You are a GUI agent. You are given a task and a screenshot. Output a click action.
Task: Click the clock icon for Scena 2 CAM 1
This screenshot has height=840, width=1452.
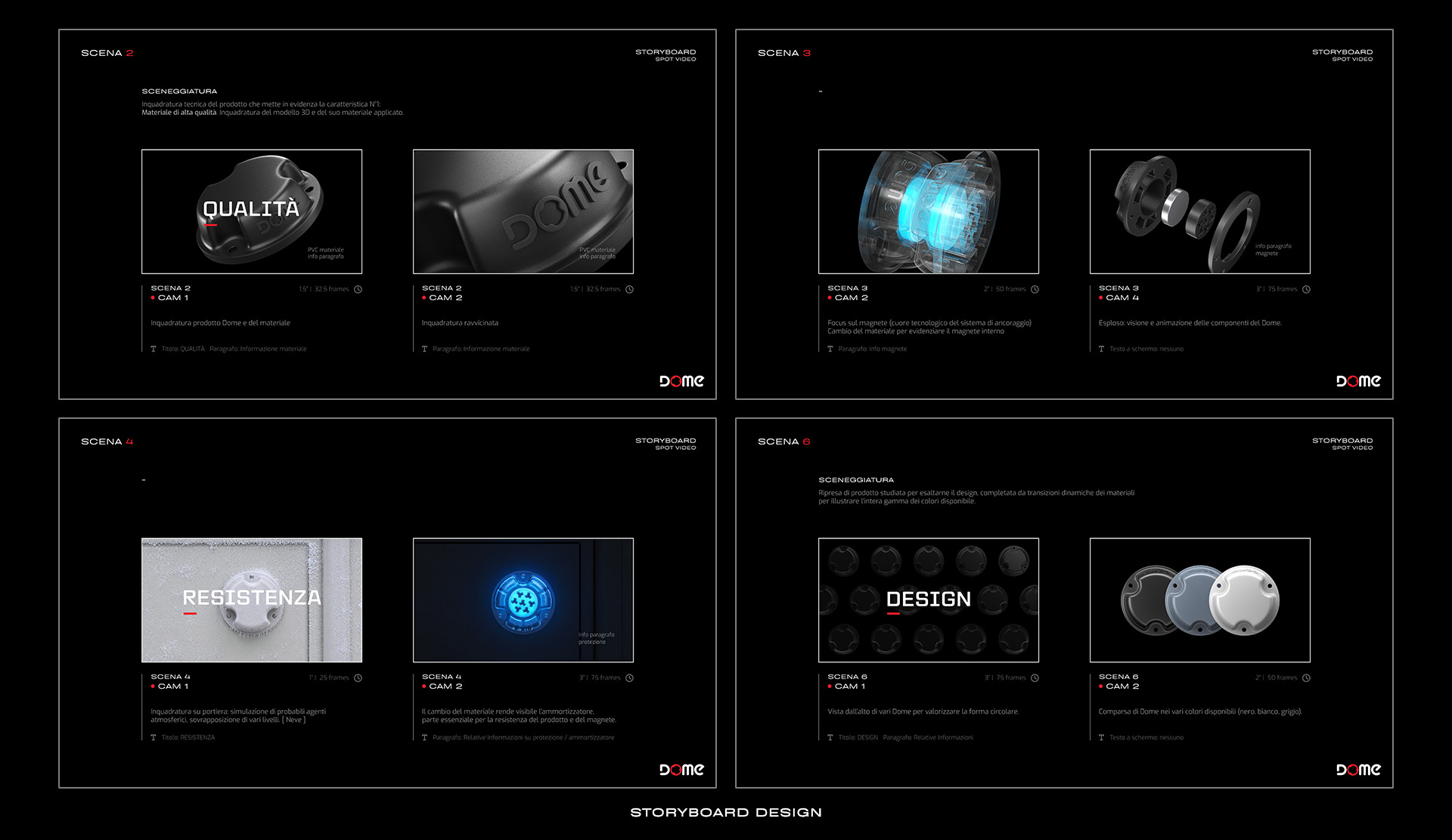point(358,289)
